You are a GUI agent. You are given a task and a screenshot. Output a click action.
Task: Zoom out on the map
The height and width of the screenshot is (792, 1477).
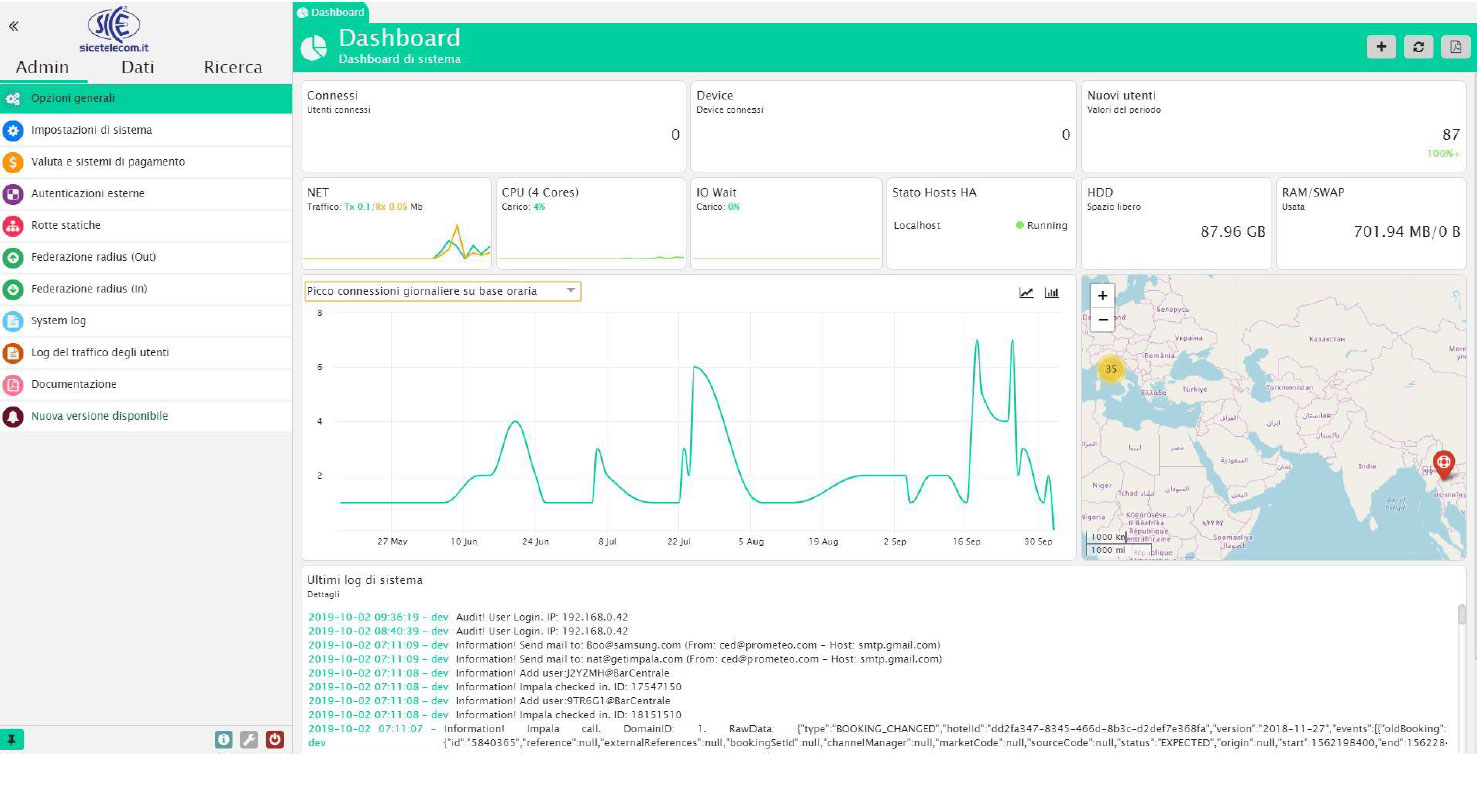1102,319
